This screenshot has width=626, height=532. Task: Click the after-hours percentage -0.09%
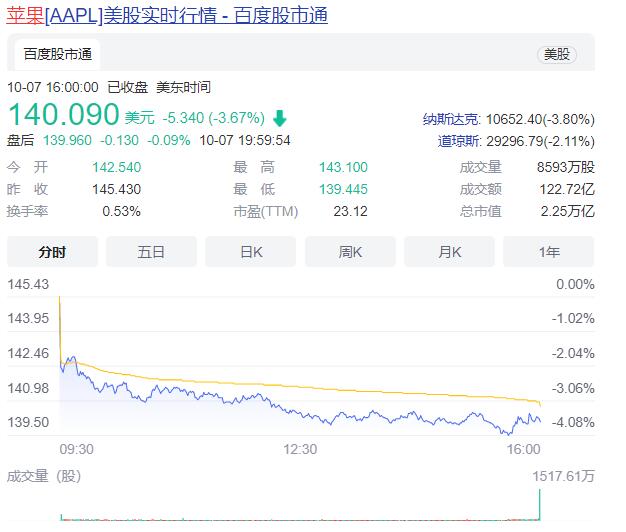(x=168, y=140)
